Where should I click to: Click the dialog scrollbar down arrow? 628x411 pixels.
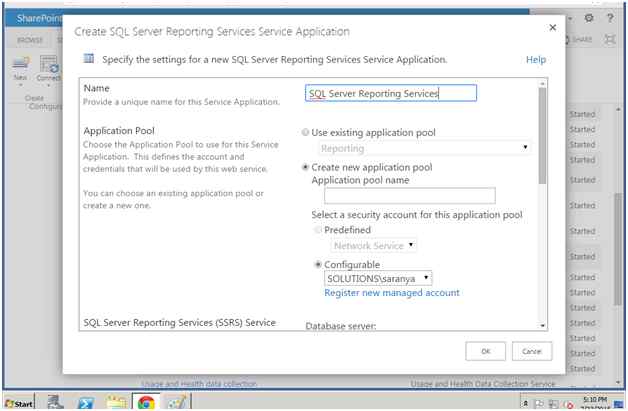[x=543, y=325]
